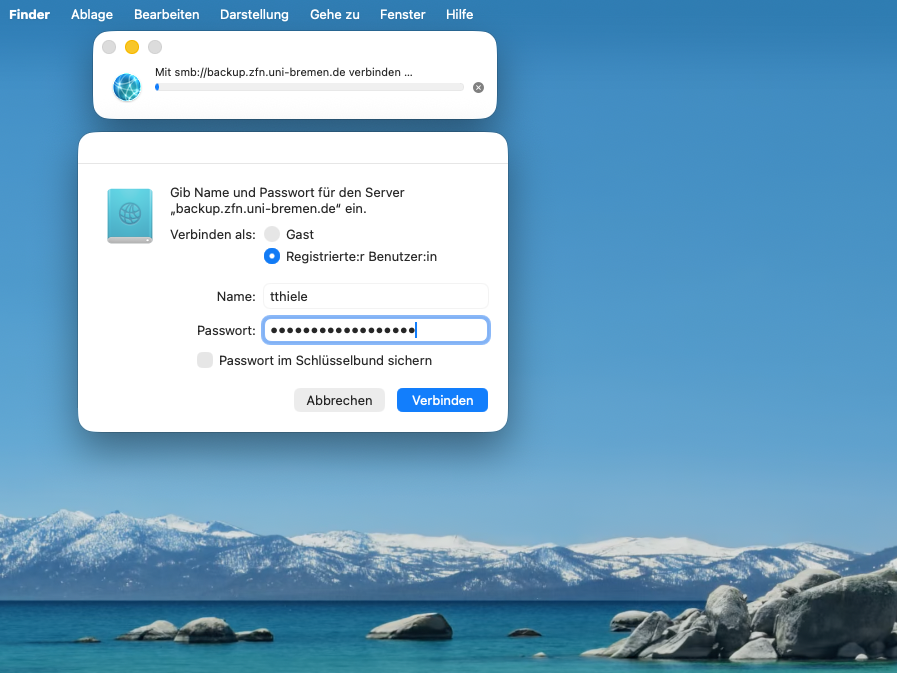Open the Bearbeiten menu
The height and width of the screenshot is (673, 897).
(166, 14)
